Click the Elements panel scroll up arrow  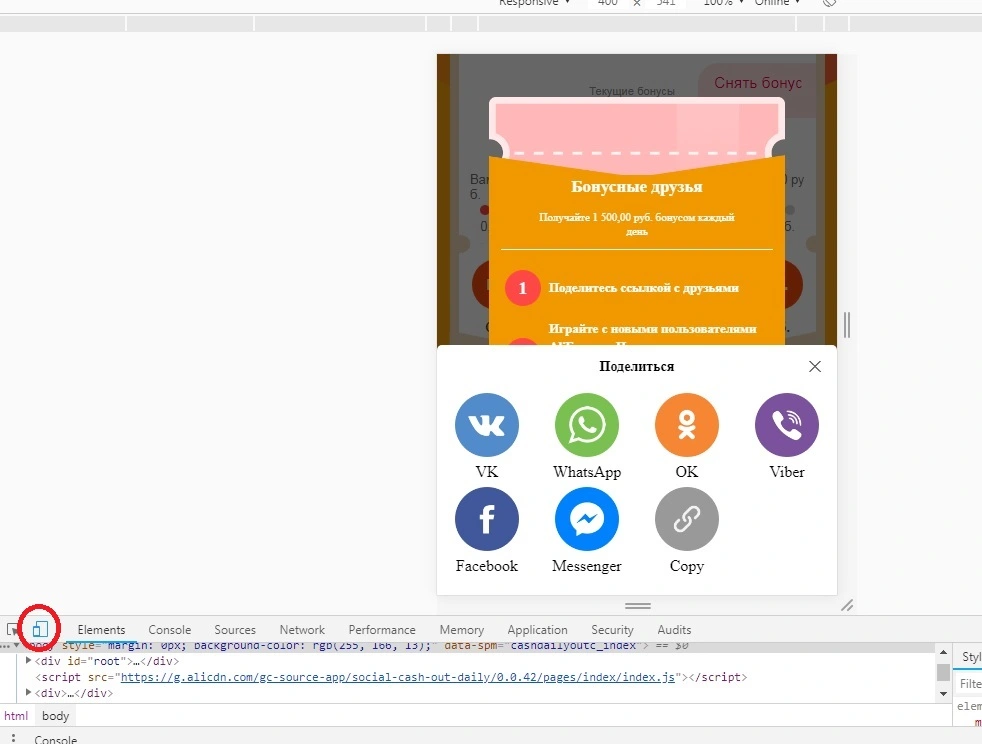point(943,653)
